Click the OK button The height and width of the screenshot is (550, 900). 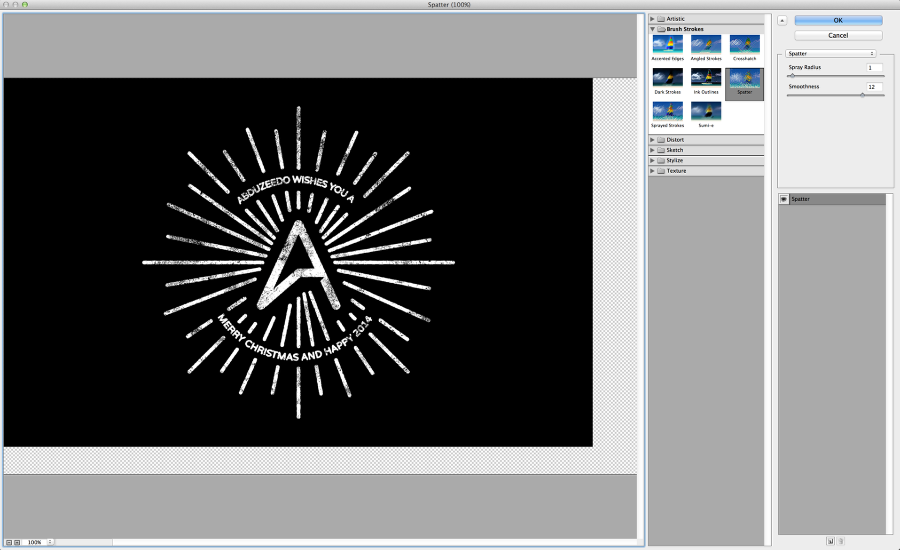[x=838, y=20]
